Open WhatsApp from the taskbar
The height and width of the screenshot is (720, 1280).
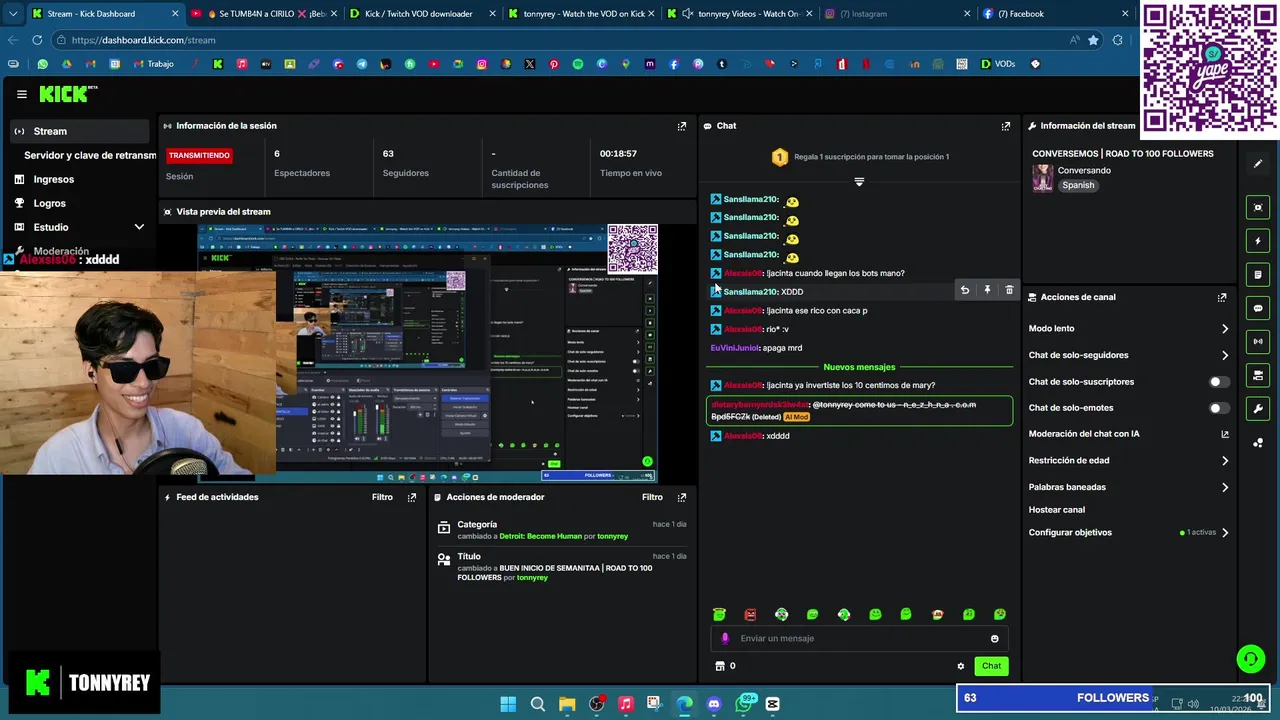coord(743,704)
